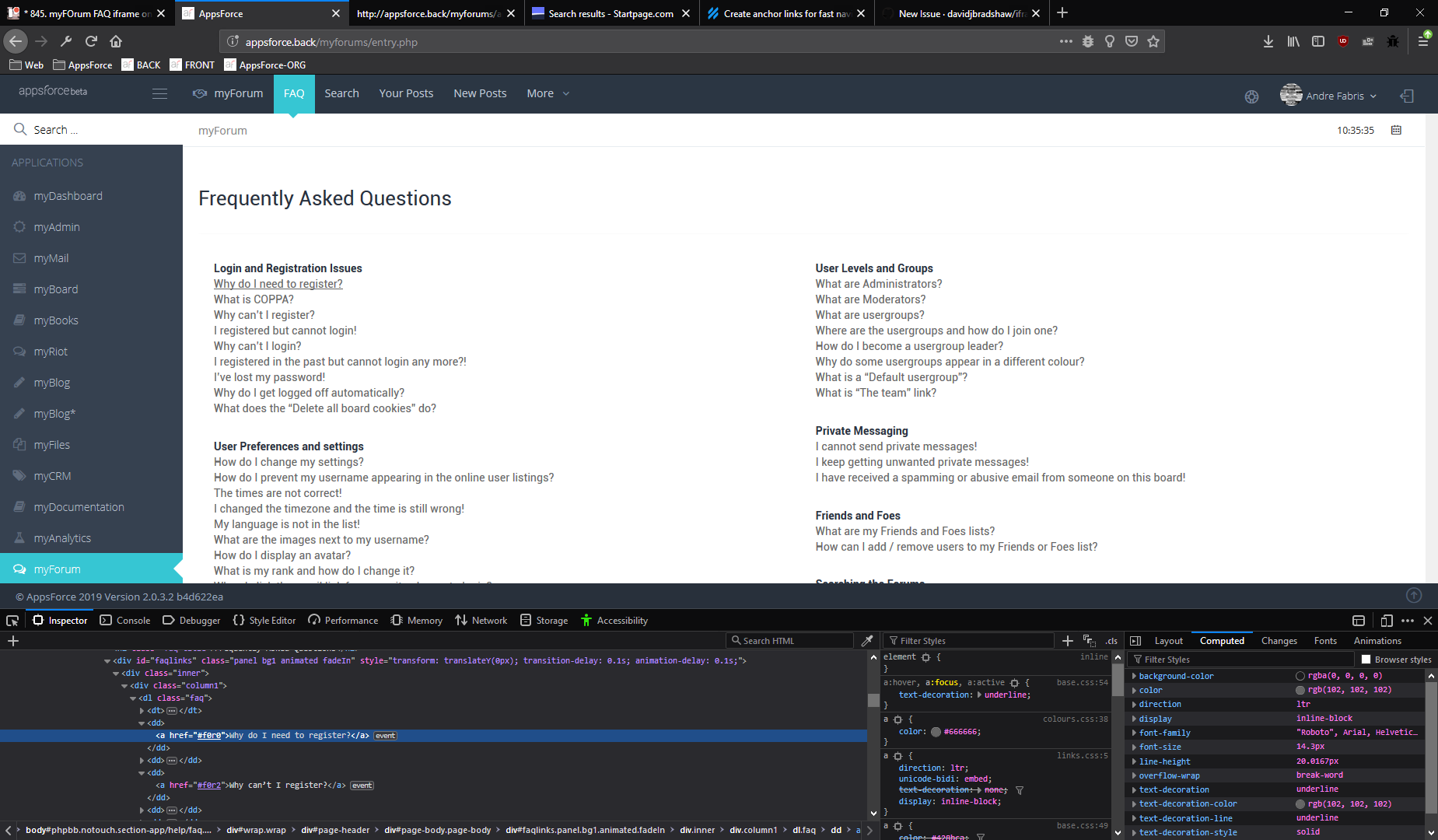Create new node plus icon in Inspector
The height and width of the screenshot is (840, 1438).
click(12, 641)
